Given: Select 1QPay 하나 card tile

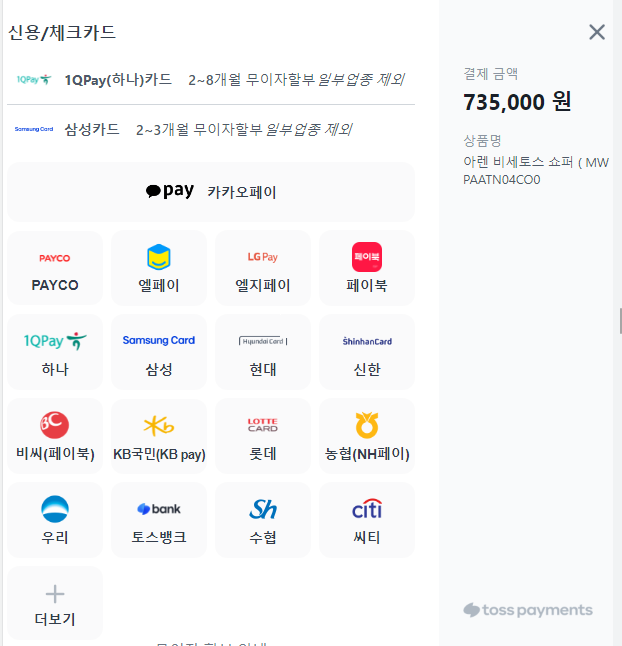Looking at the screenshot, I should 55,352.
